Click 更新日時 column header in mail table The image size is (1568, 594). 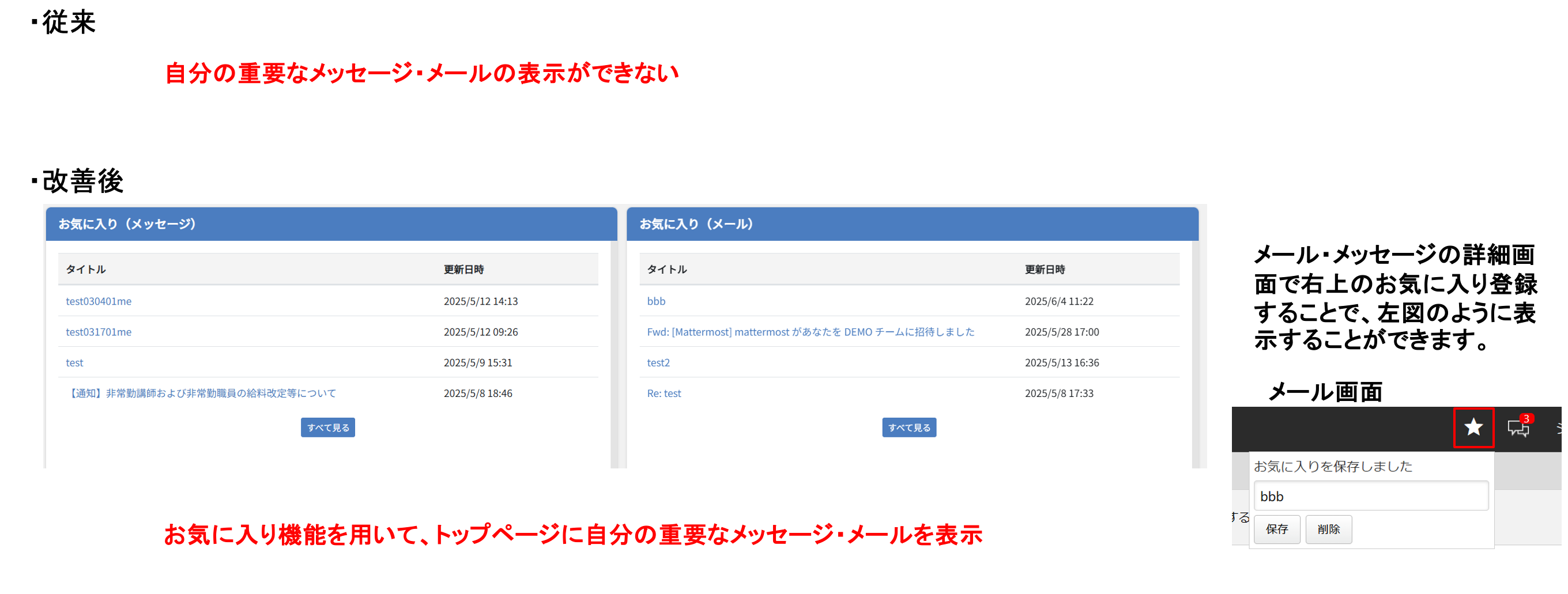1045,269
